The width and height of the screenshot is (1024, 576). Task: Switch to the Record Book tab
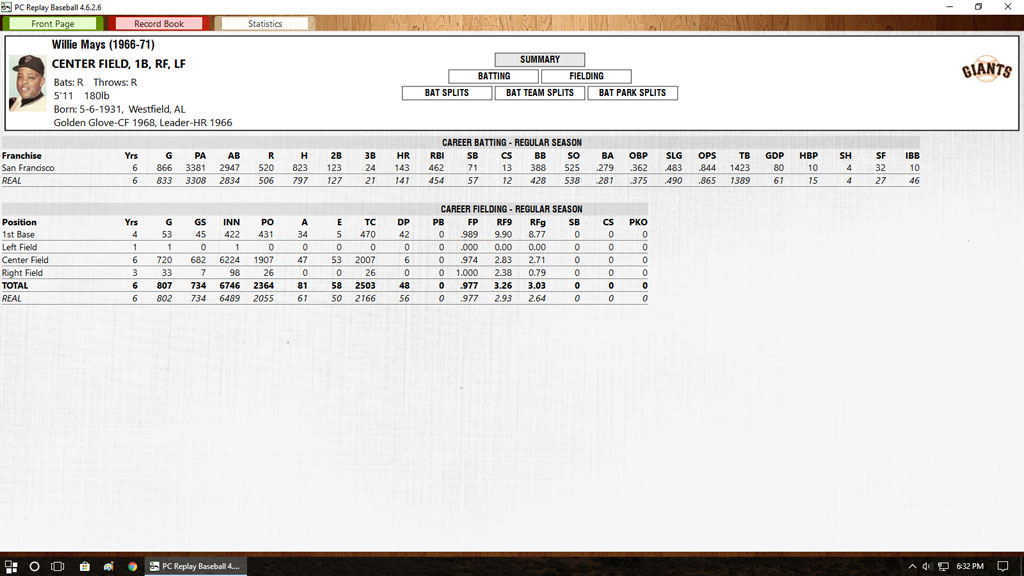tap(159, 24)
